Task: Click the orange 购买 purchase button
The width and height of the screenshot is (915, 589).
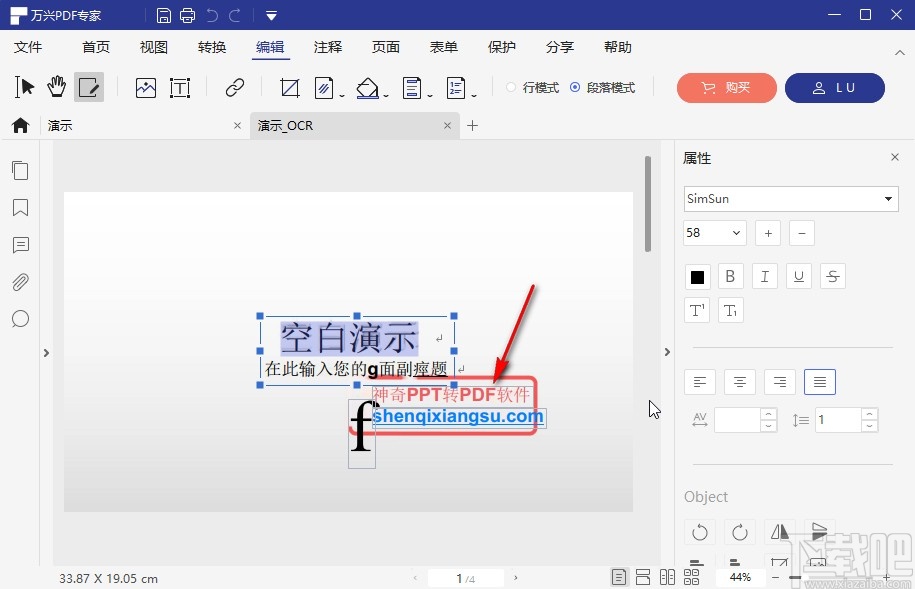Action: [726, 88]
